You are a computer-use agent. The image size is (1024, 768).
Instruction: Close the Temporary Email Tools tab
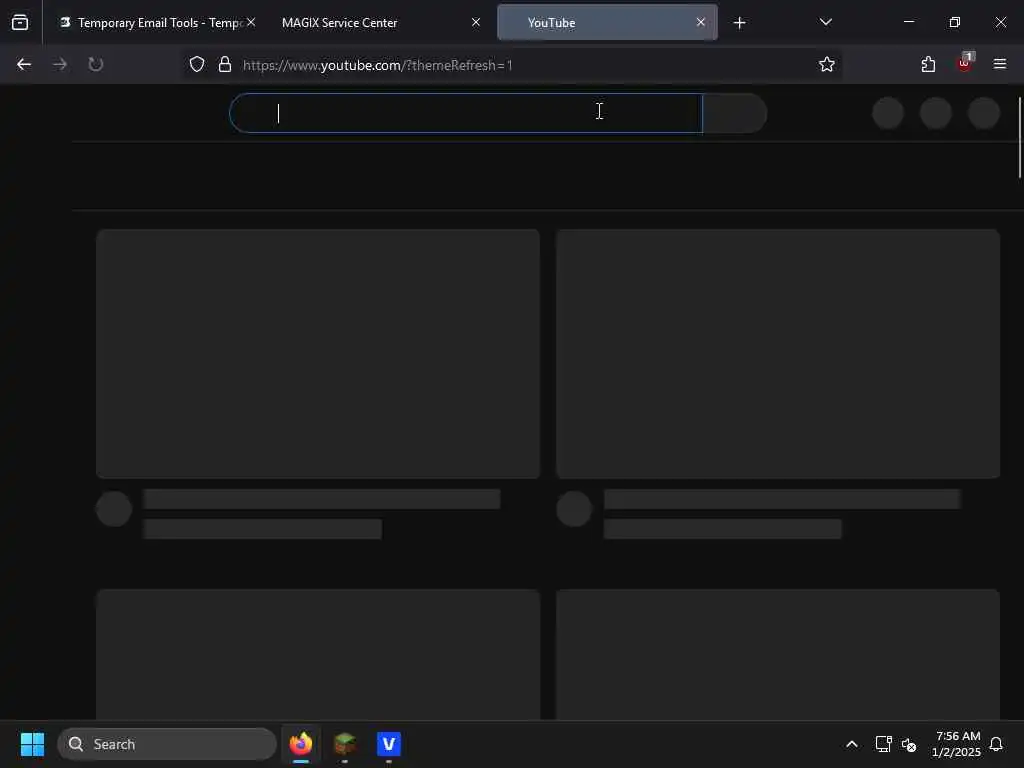click(251, 22)
